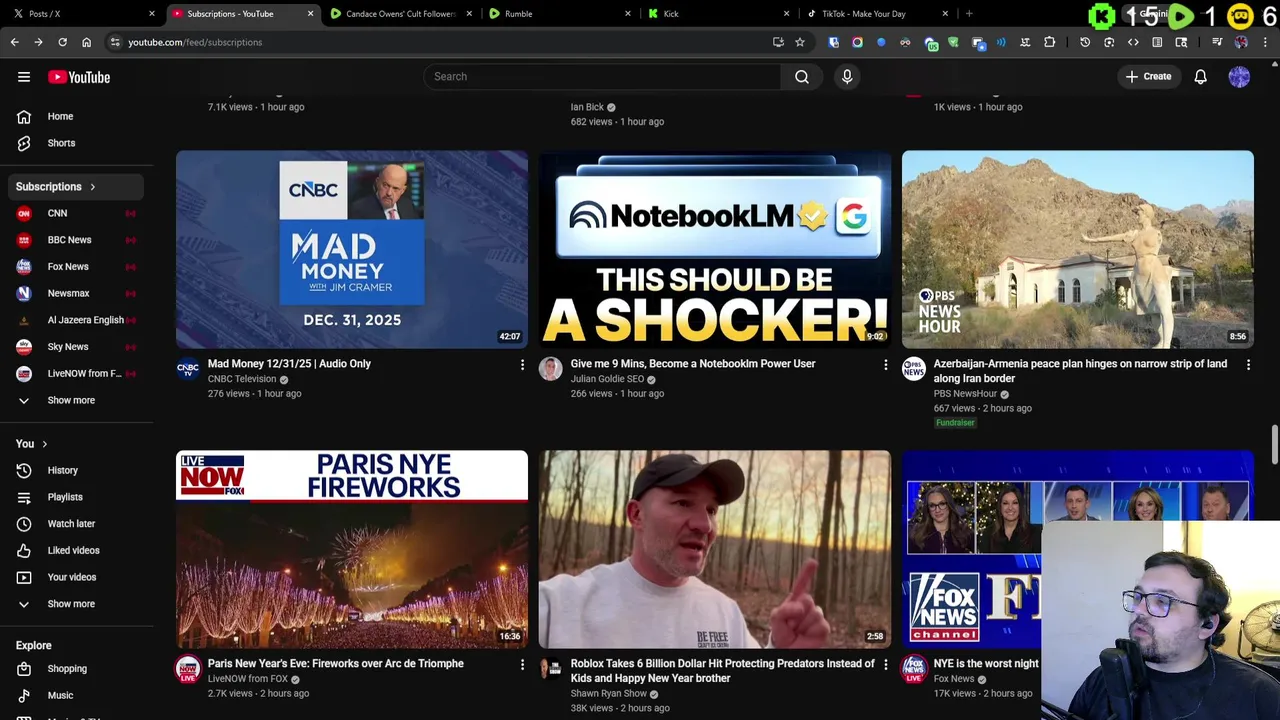
Task: Open Shopping in Explore section
Action: [x=78, y=669]
